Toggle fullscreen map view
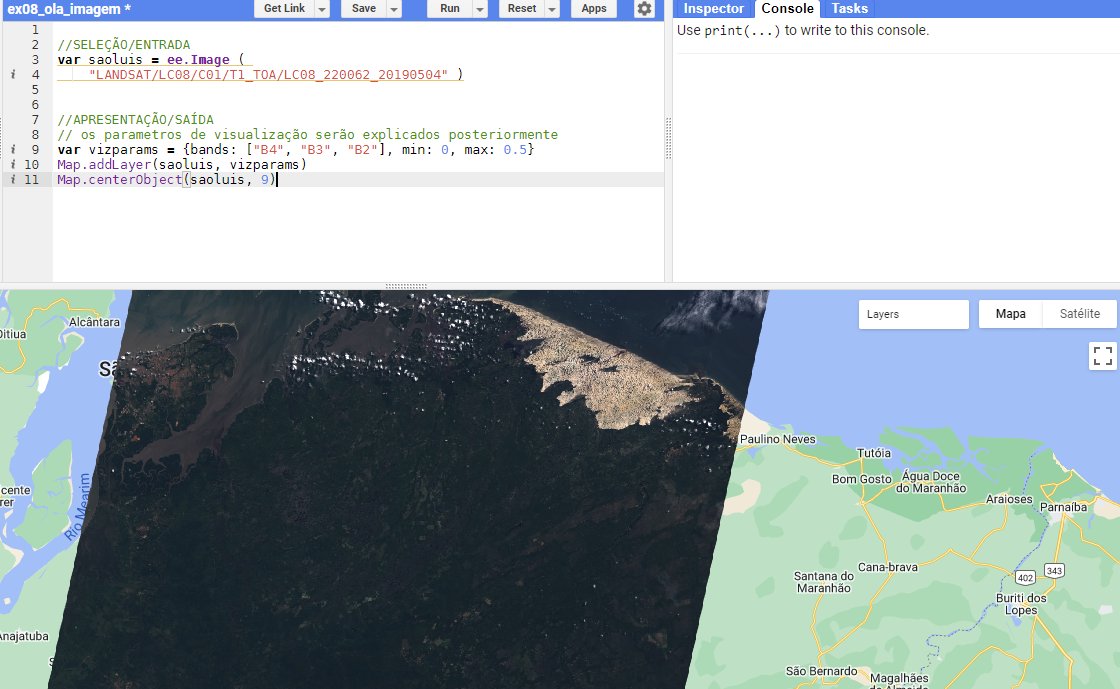The image size is (1120, 689). 1102,356
